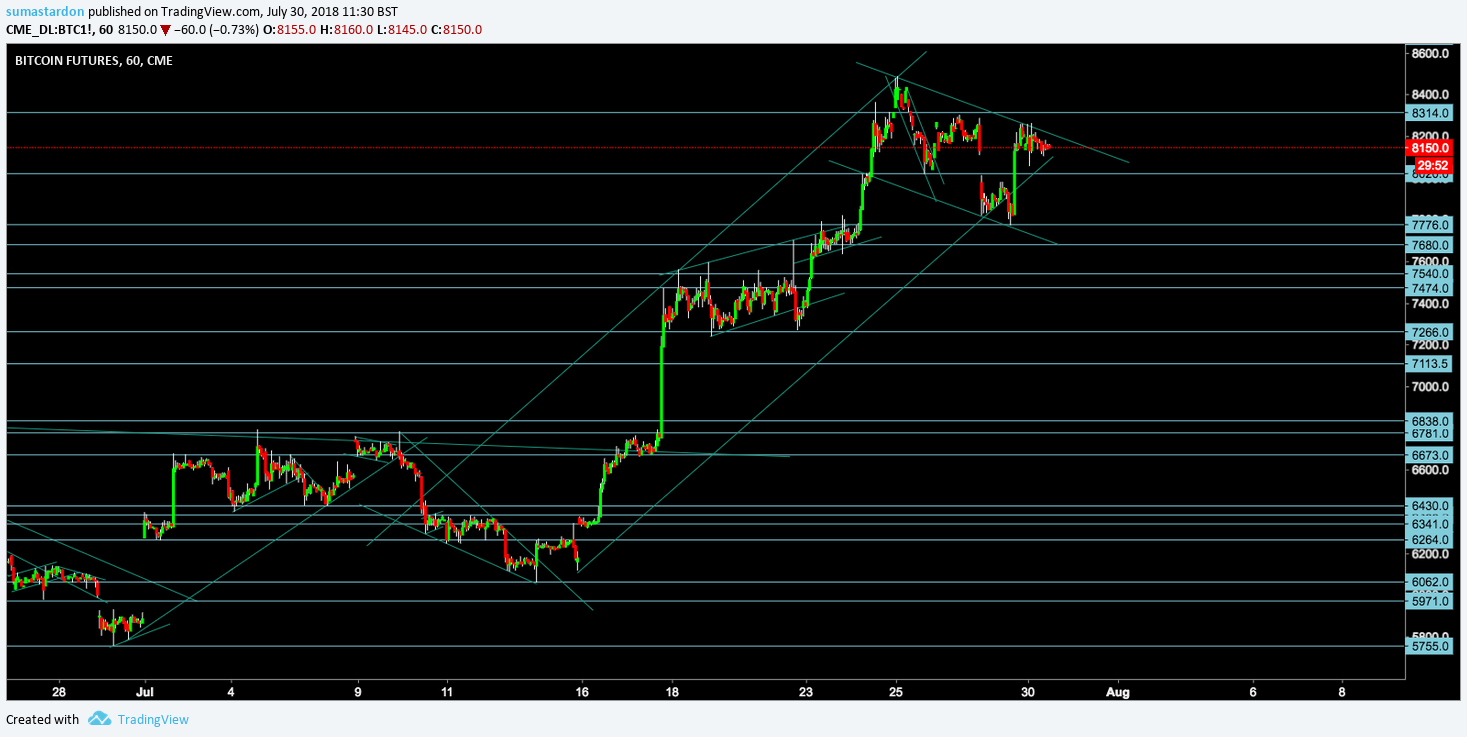
Task: Click the 30 date label on time axis
Action: pos(1029,691)
